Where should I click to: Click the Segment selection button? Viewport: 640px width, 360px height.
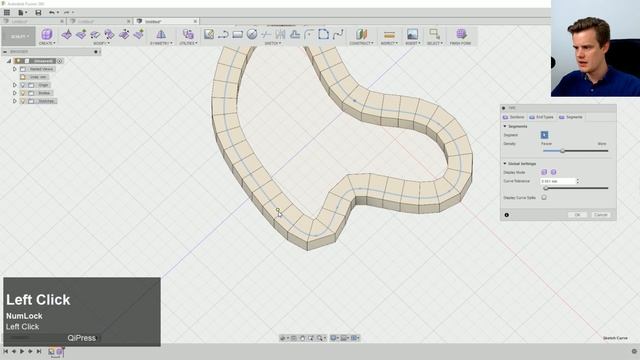point(544,135)
